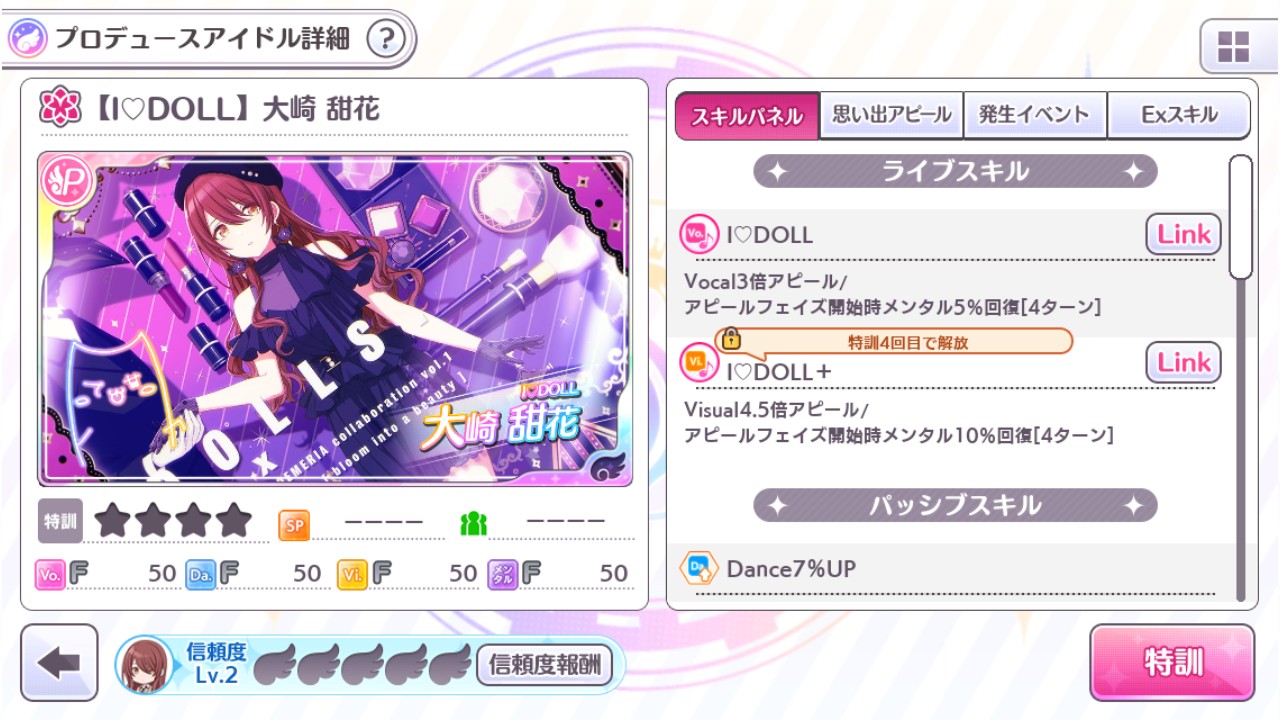Click the lock icon on 特訓4回目で解放
Screen dimensions: 1280x720
coord(732,340)
